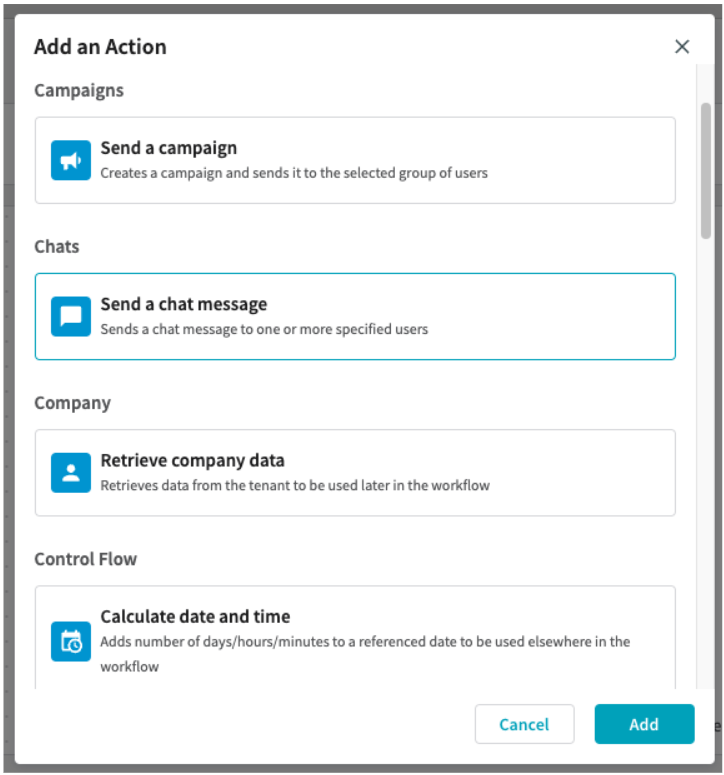
Task: Click the send campaign description text
Action: click(x=294, y=173)
